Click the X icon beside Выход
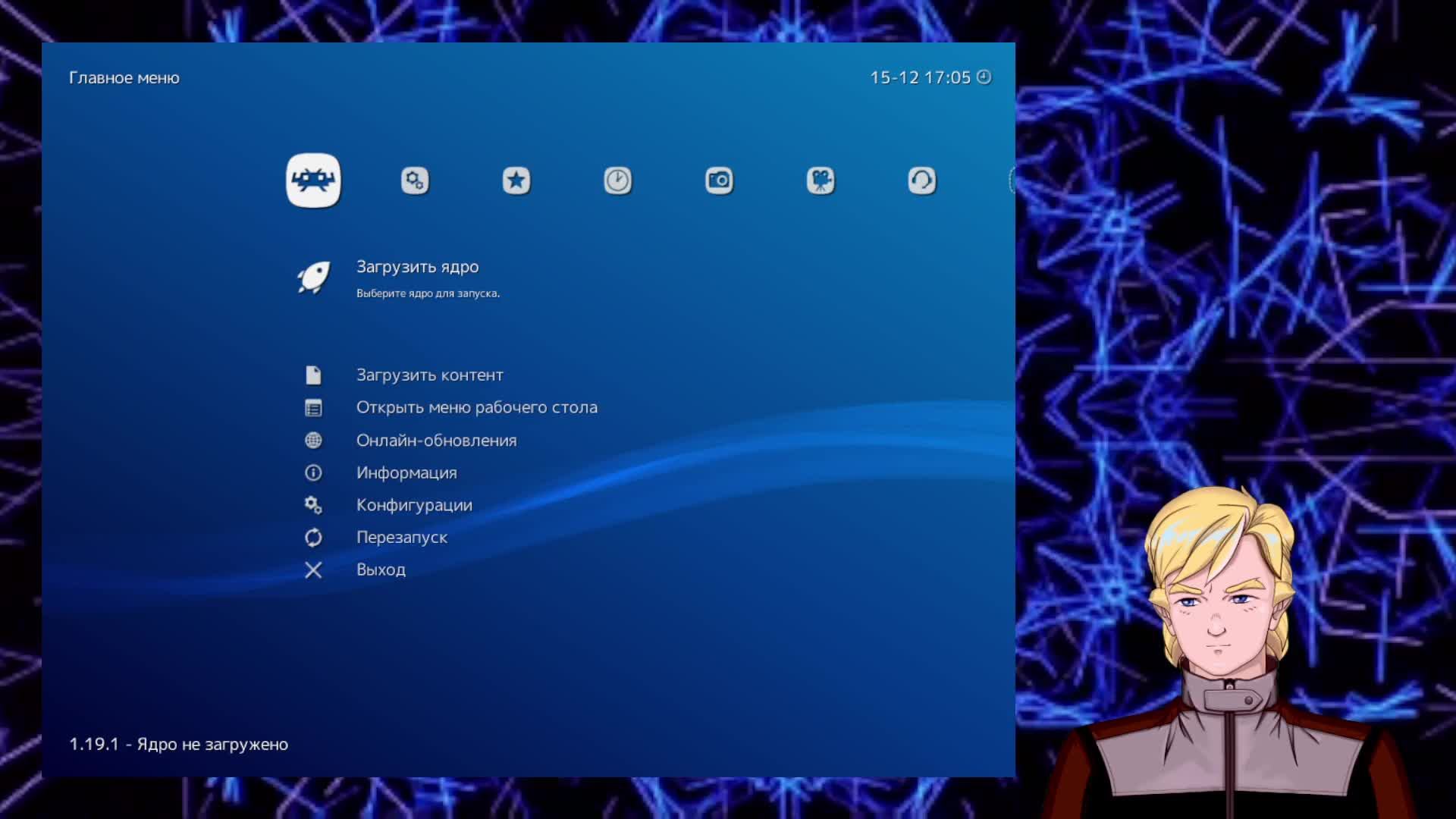The height and width of the screenshot is (819, 1456). [313, 570]
